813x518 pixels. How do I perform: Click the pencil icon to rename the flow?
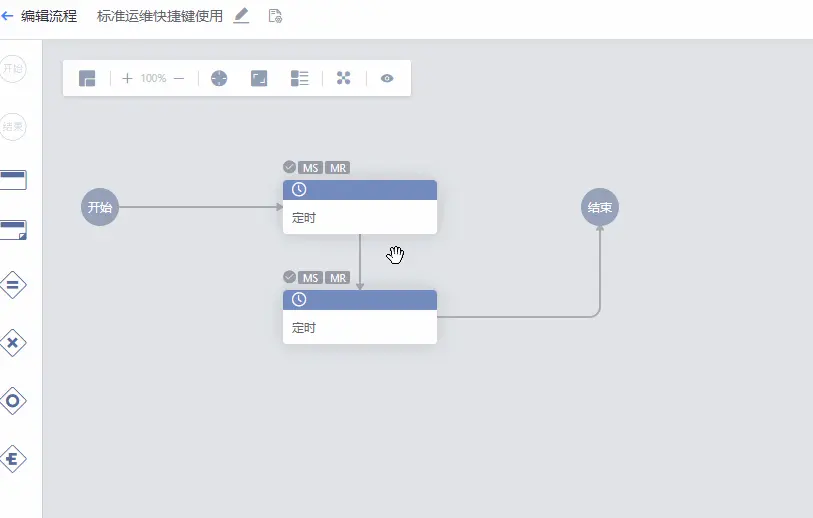pos(241,16)
